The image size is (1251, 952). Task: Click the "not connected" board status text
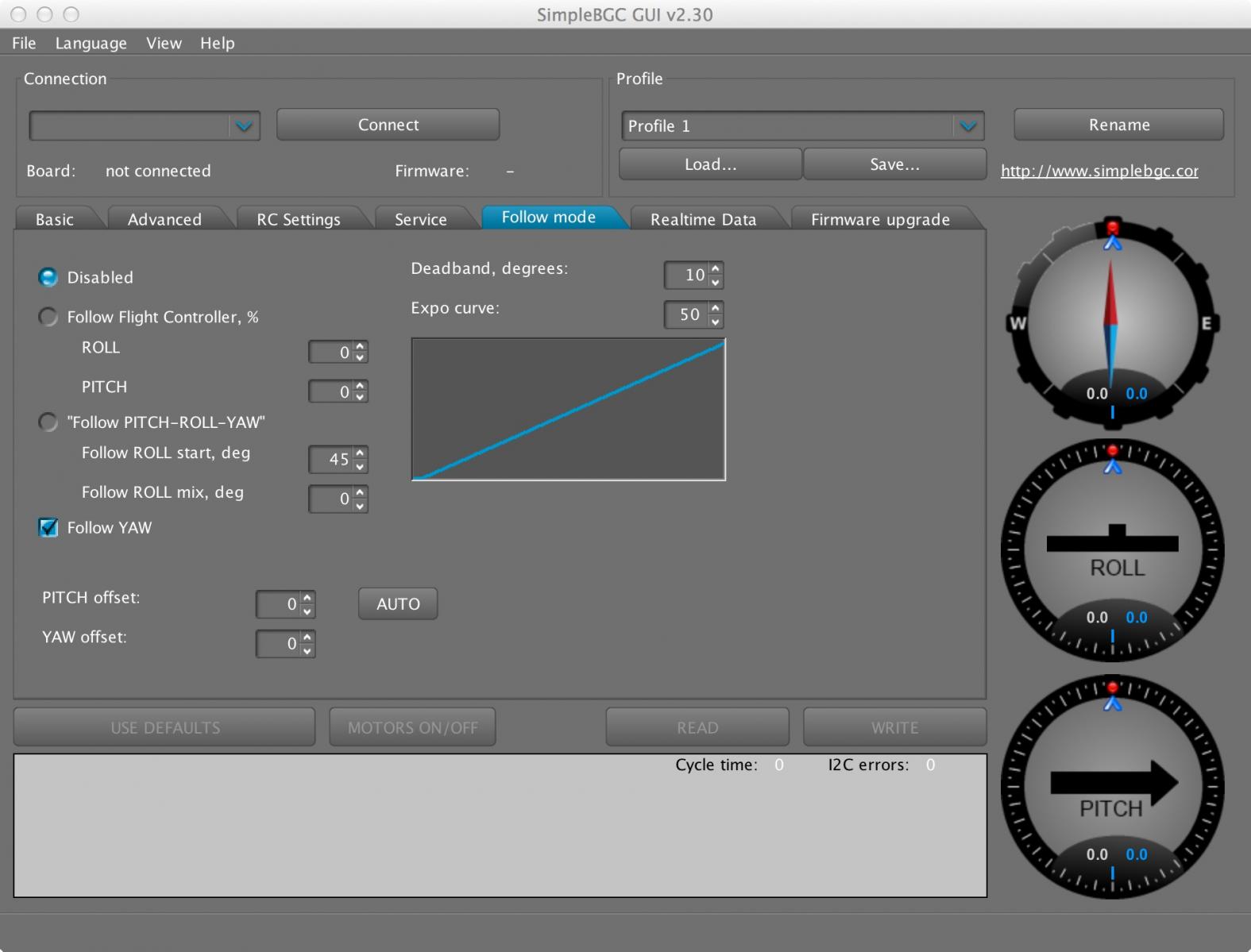click(x=158, y=171)
